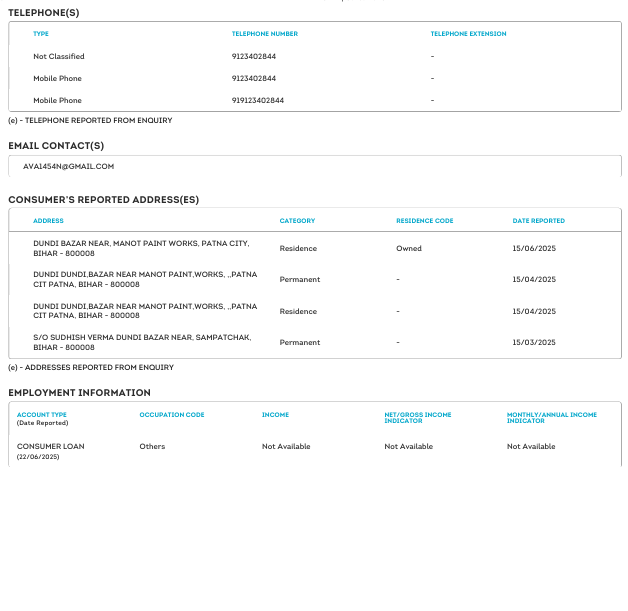The height and width of the screenshot is (611, 628).
Task: Select the Telephone Number column header
Action: pos(264,34)
